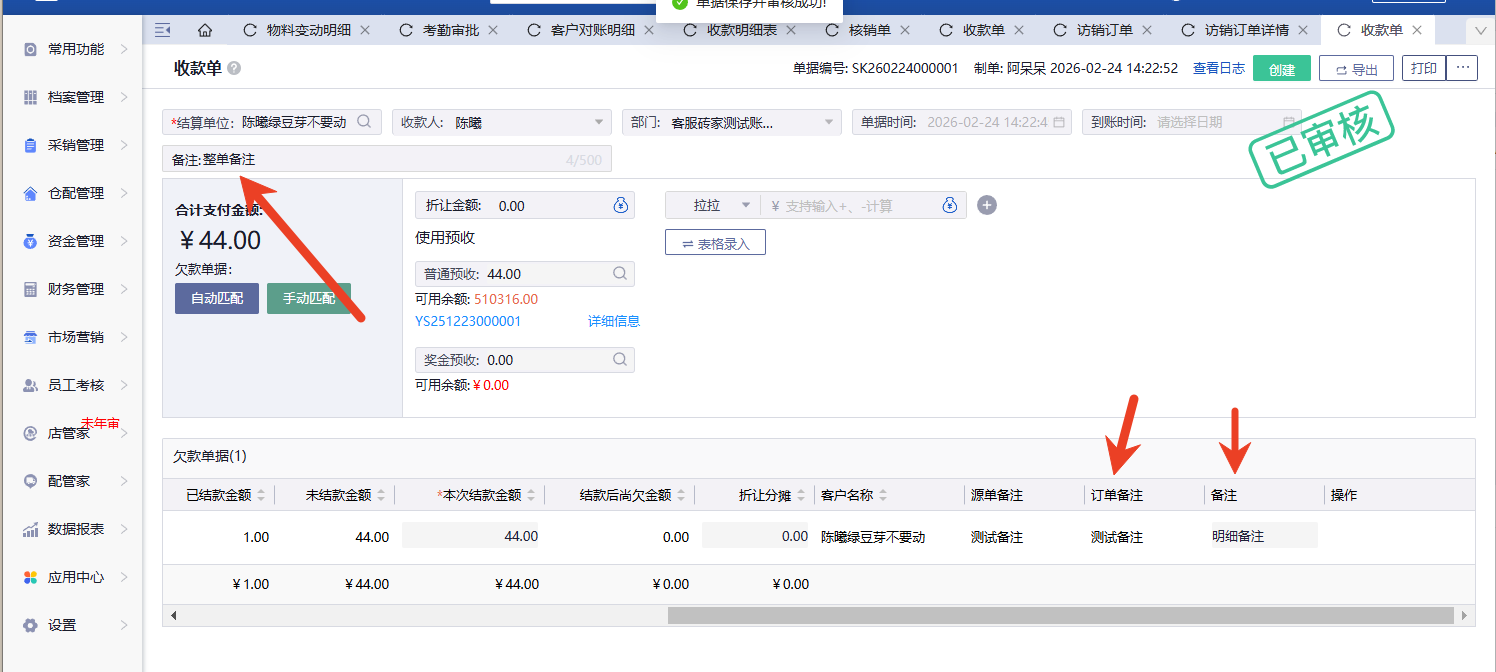
Task: Click search icon in 奖金预收 field
Action: click(x=620, y=360)
